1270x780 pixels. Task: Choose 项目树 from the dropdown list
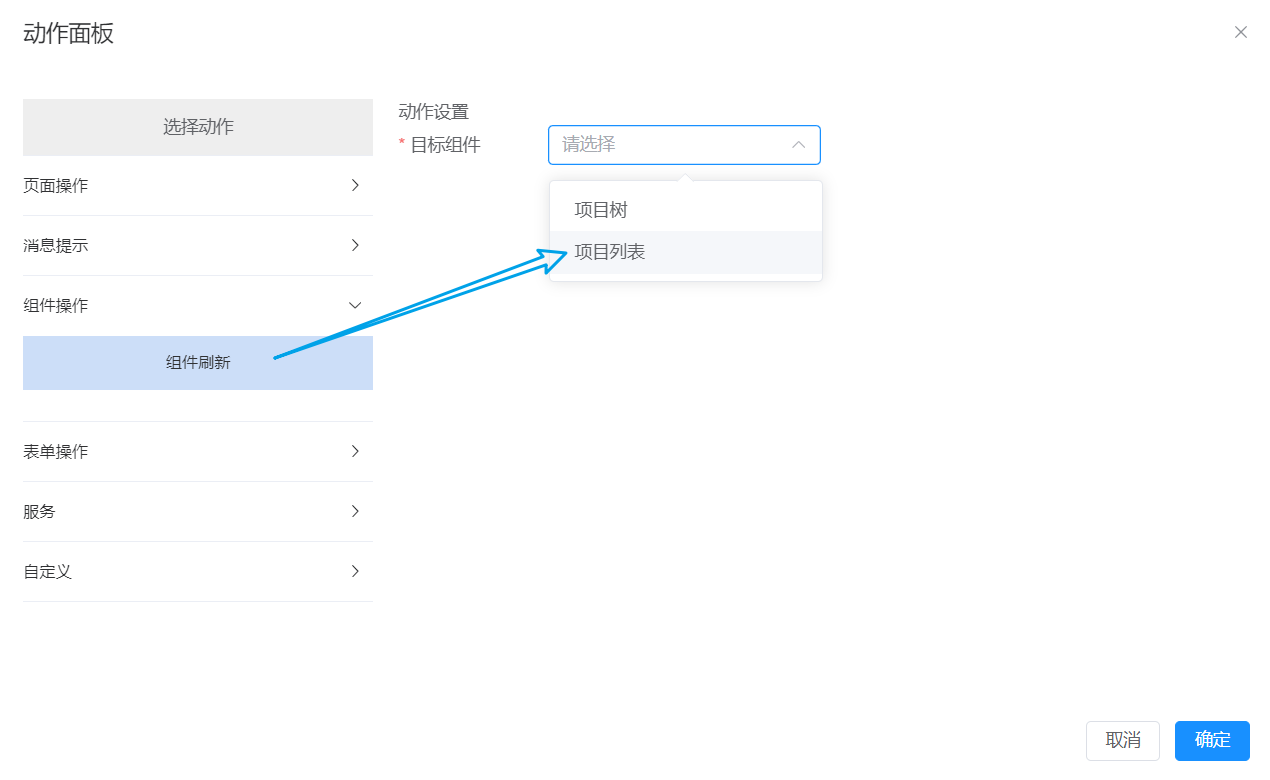pyautogui.click(x=601, y=210)
